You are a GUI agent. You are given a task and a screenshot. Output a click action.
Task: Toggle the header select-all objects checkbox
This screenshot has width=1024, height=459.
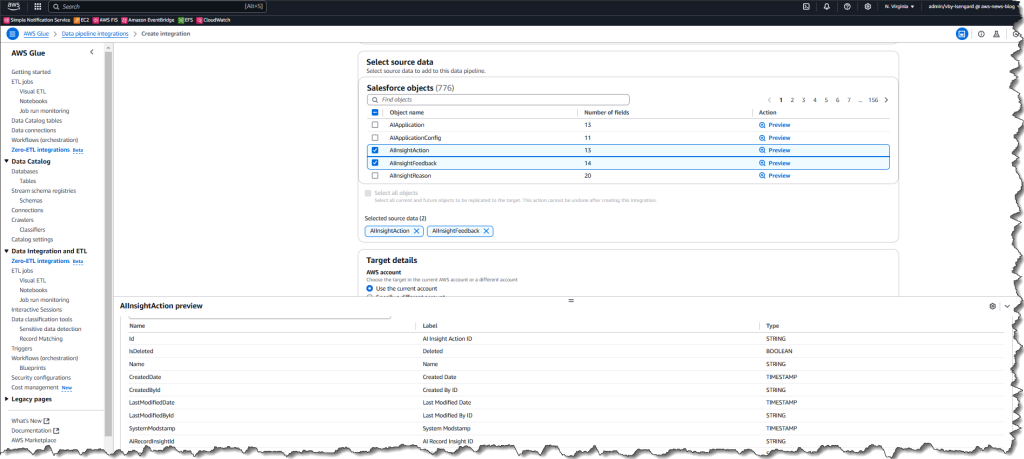(375, 112)
